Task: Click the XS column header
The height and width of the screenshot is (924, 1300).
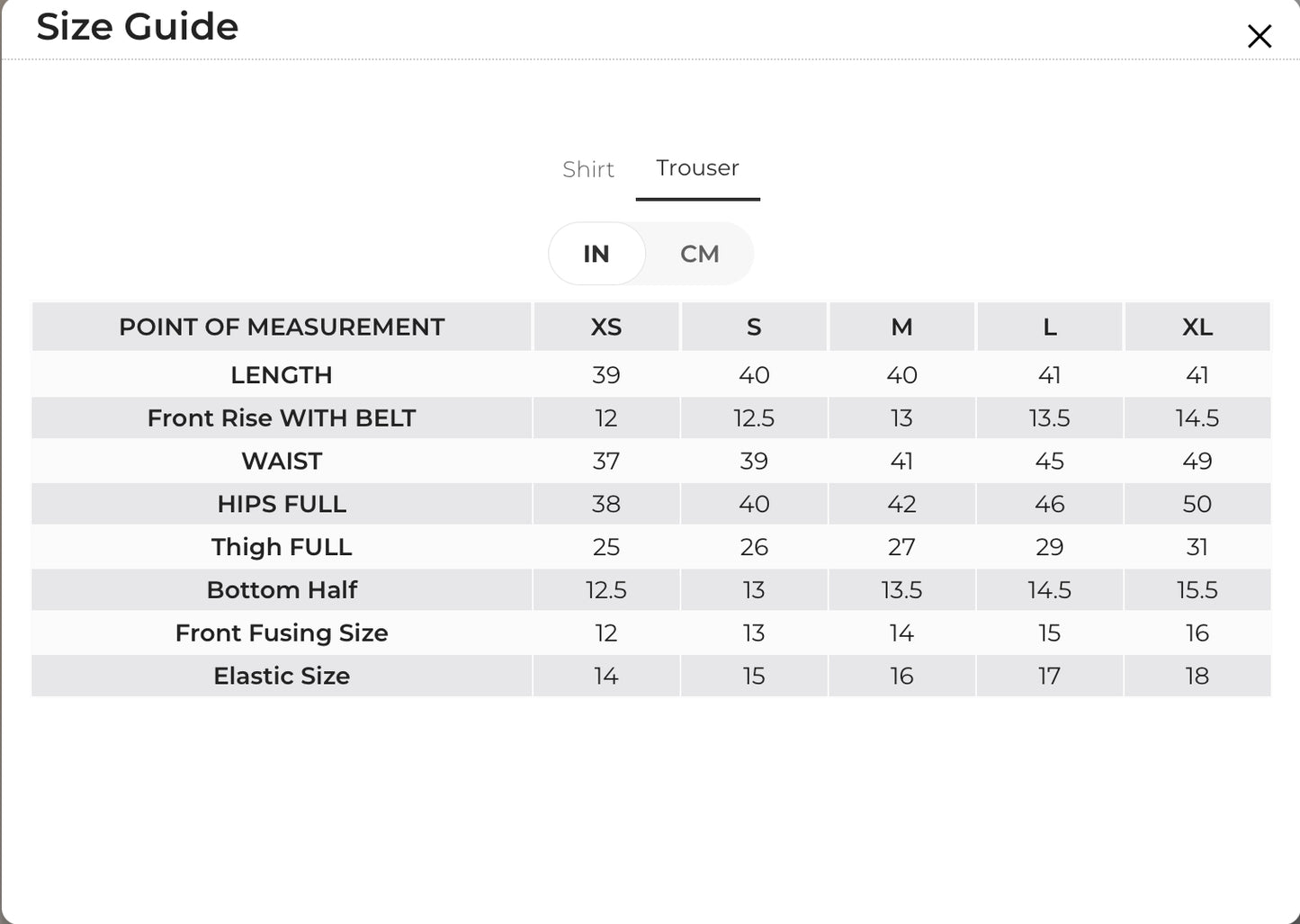Action: 606,327
